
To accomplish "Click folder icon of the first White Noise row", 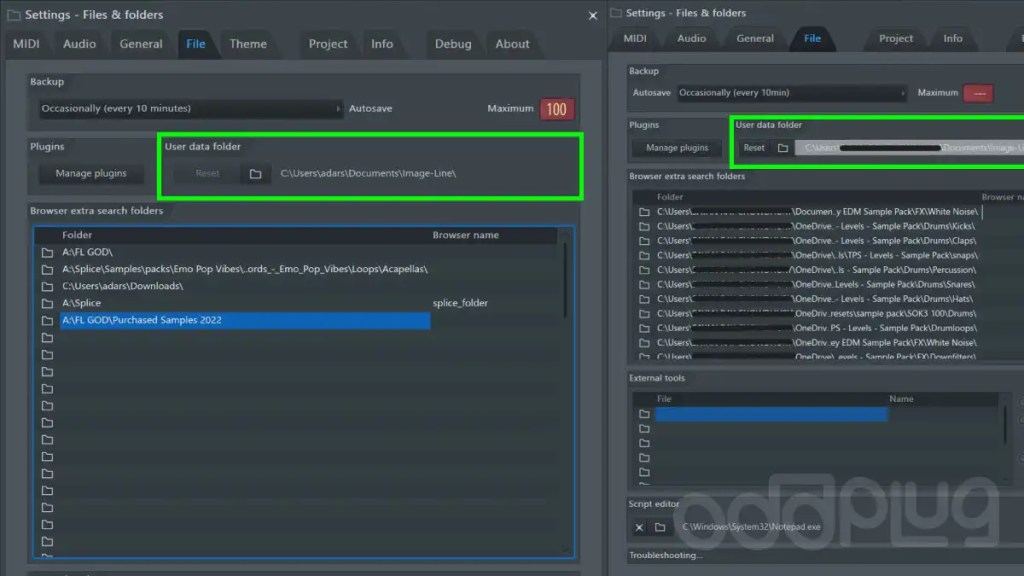I will click(x=644, y=212).
